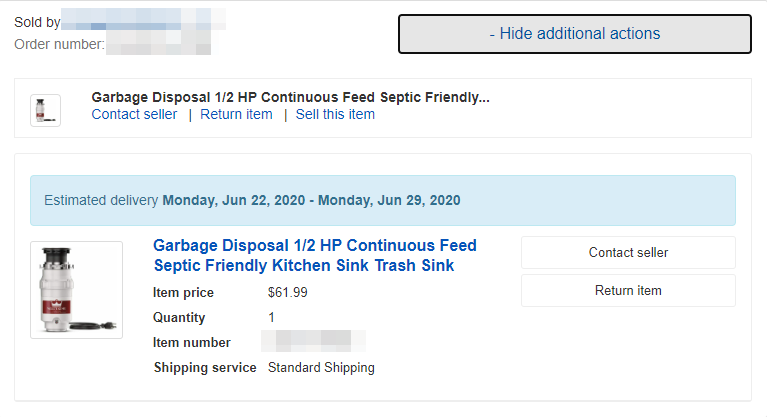
Task: Click the boxed Return item button
Action: (628, 291)
